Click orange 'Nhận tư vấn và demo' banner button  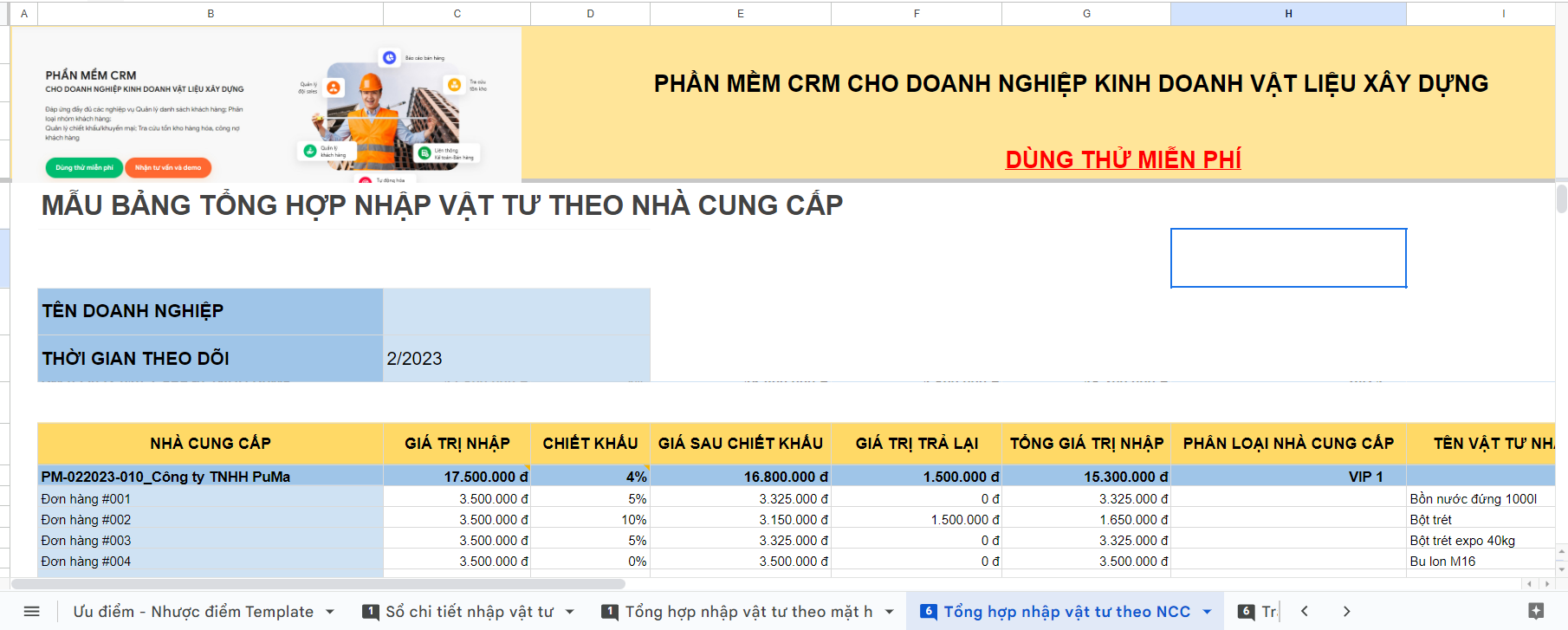[168, 167]
